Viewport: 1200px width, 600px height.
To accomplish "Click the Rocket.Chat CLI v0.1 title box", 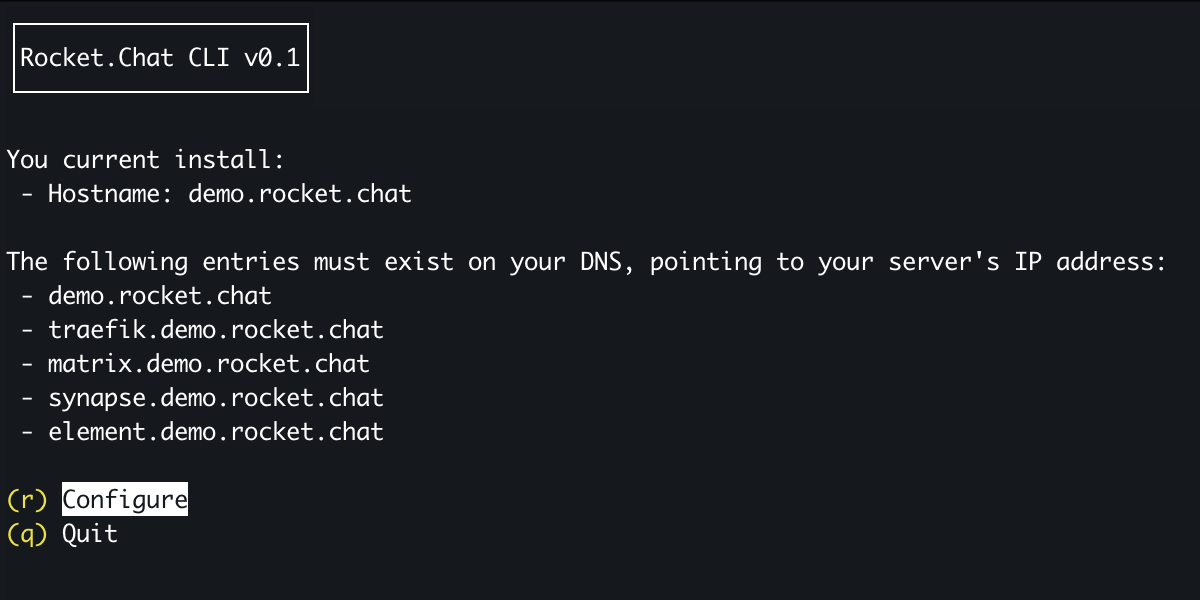I will pos(160,57).
